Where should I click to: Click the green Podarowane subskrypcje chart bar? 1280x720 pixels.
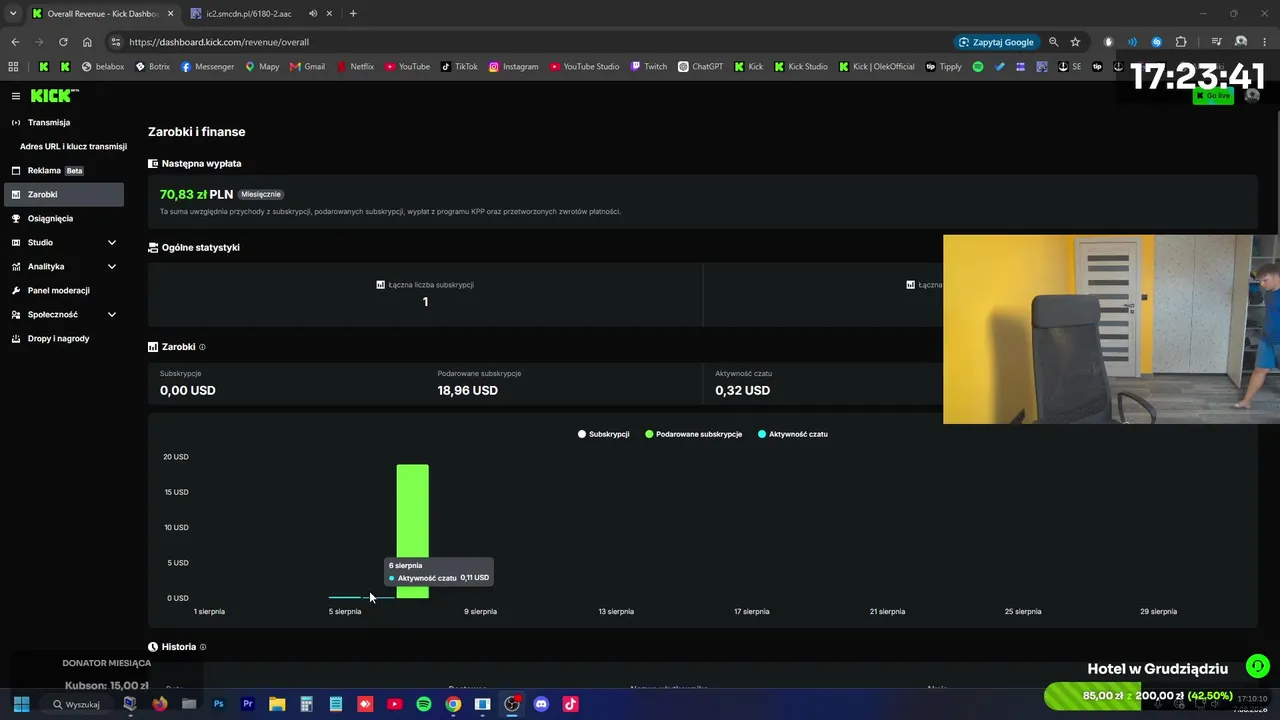point(412,531)
